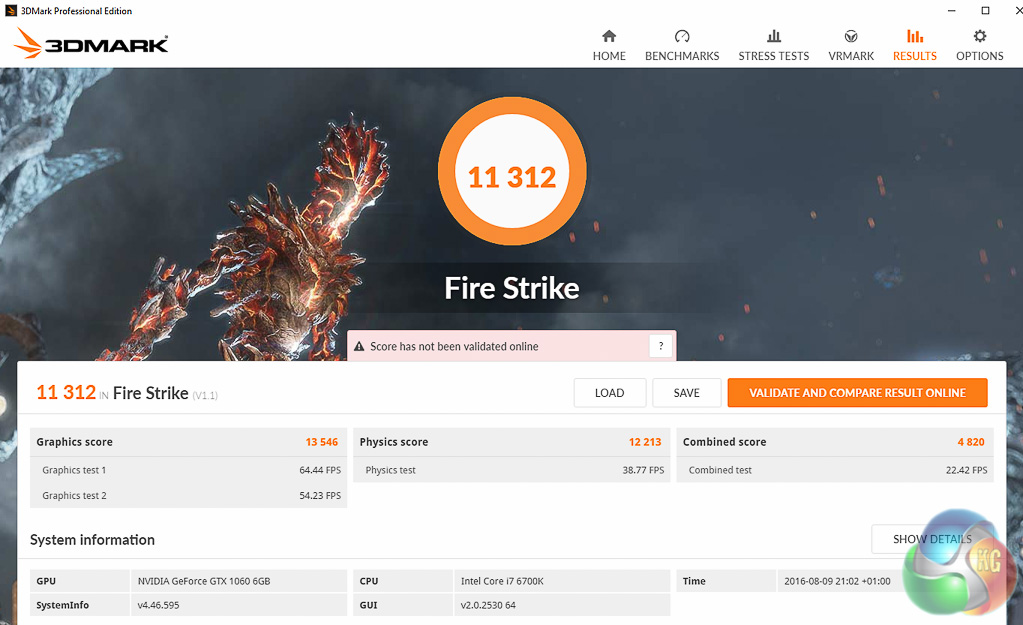The width and height of the screenshot is (1023, 625).
Task: Click 'Score has not been validated online' text
Action: (x=454, y=346)
